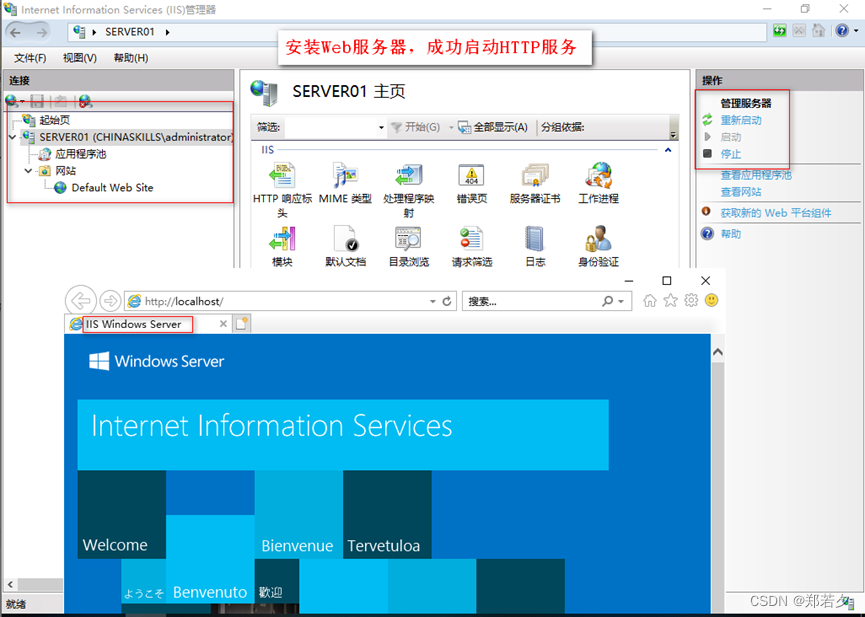This screenshot has width=865, height=617.
Task: Select Default Web Site in tree
Action: coord(112,188)
